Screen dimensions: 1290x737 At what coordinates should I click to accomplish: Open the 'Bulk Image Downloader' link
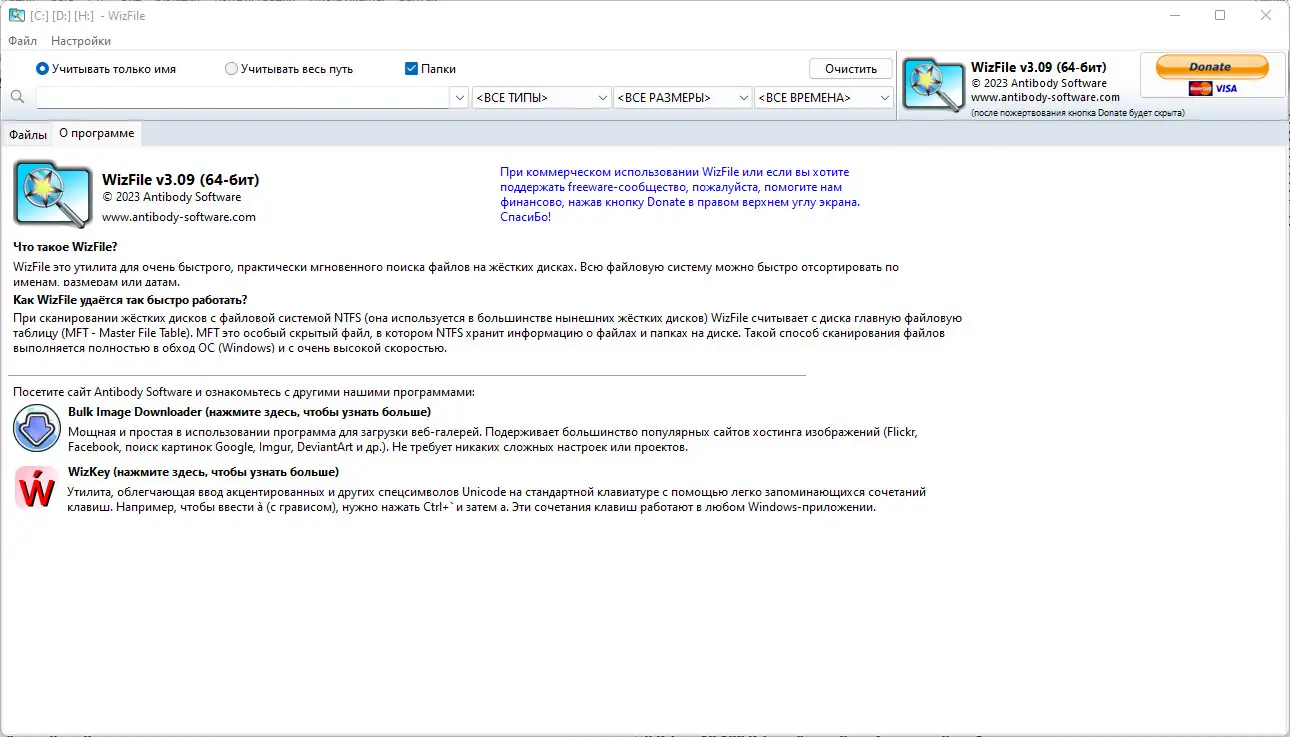coord(250,412)
